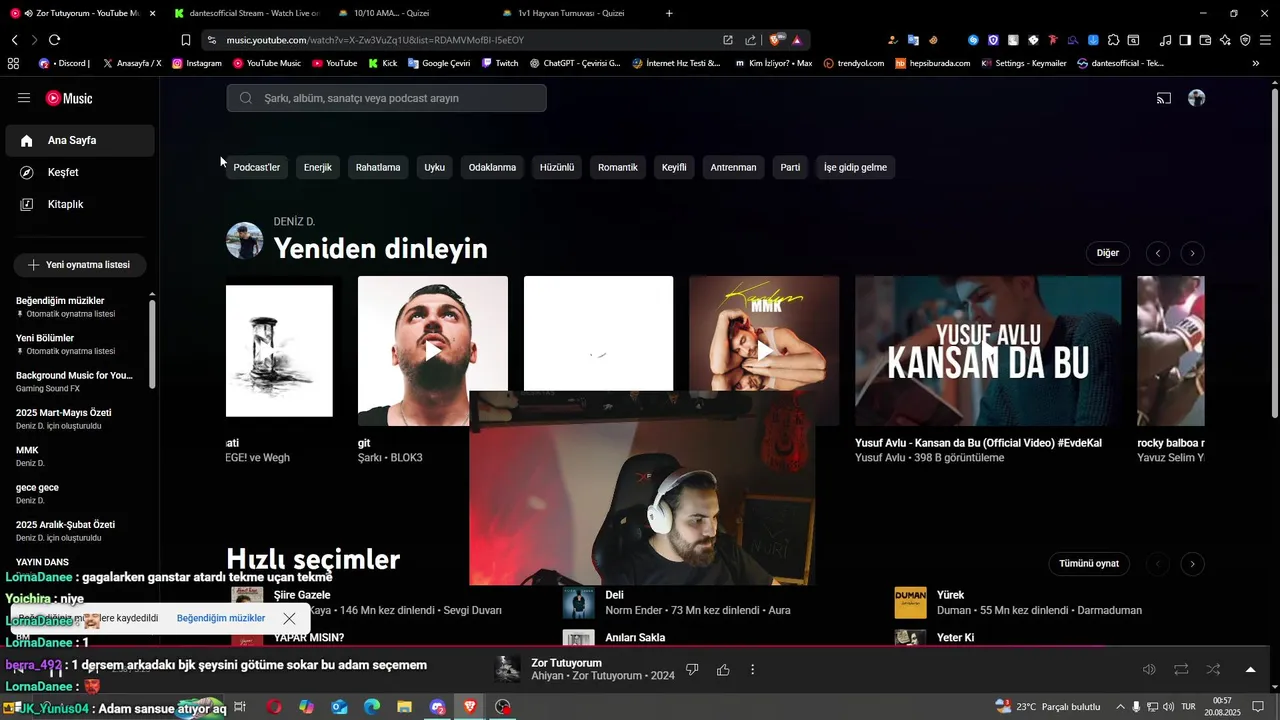Select the İşe gidip gelme chip
The height and width of the screenshot is (720, 1280).
855,167
